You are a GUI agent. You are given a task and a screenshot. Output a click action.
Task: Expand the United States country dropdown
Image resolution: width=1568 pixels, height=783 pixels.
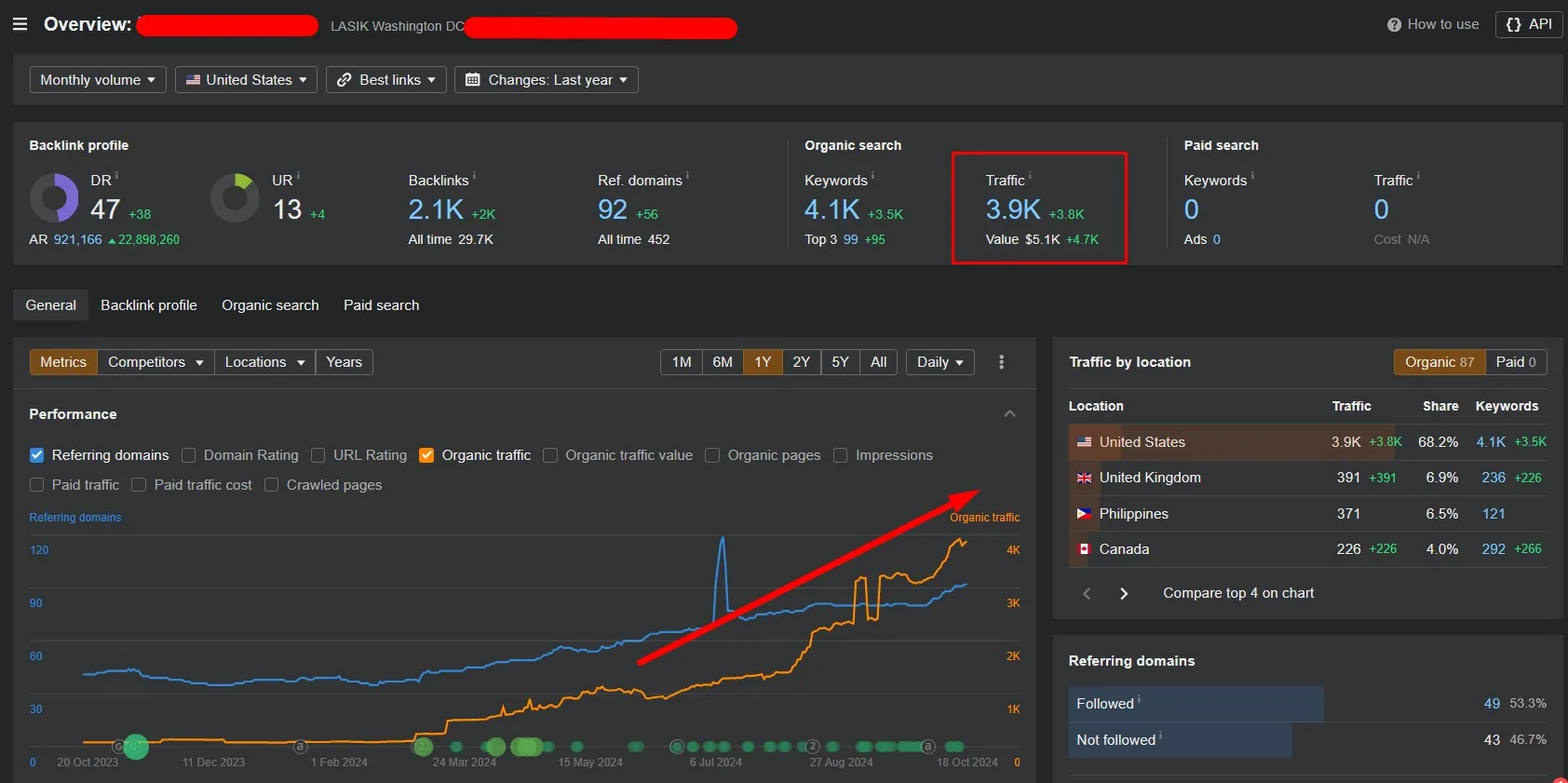[246, 80]
